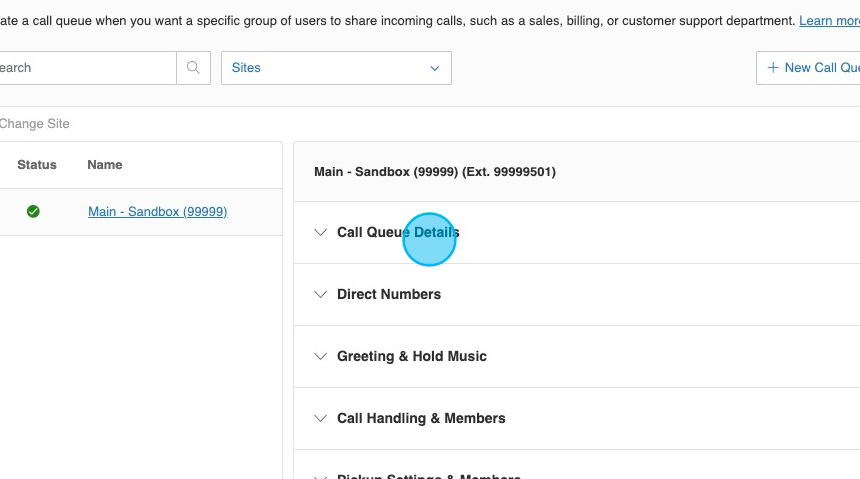Click the chevron beside Greeting & Hold Music
860x479 pixels.
pyautogui.click(x=320, y=357)
